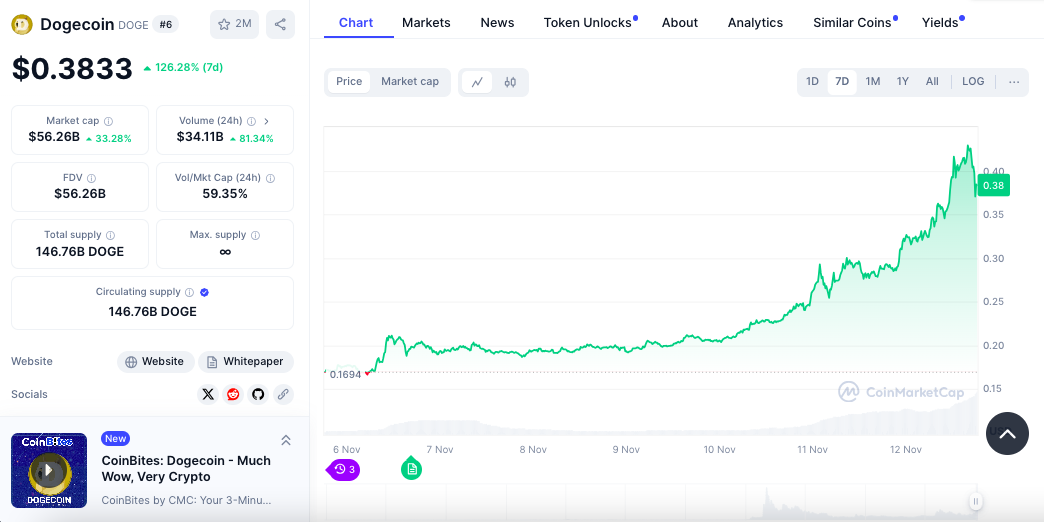Open Volume (24h) info icon

pos(251,121)
